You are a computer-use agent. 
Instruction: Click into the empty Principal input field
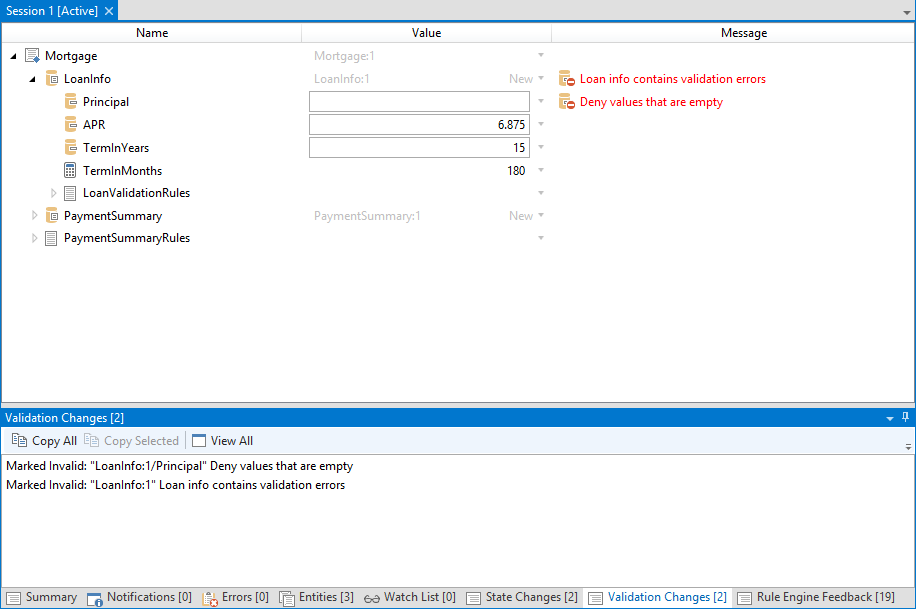(418, 102)
